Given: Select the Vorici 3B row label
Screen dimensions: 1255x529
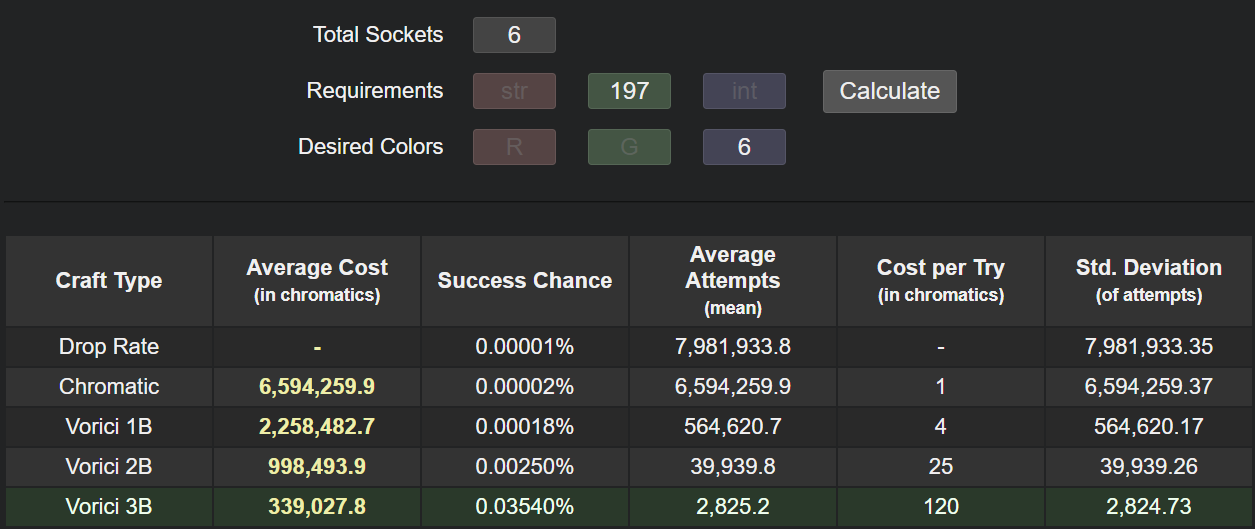Looking at the screenshot, I should (109, 507).
